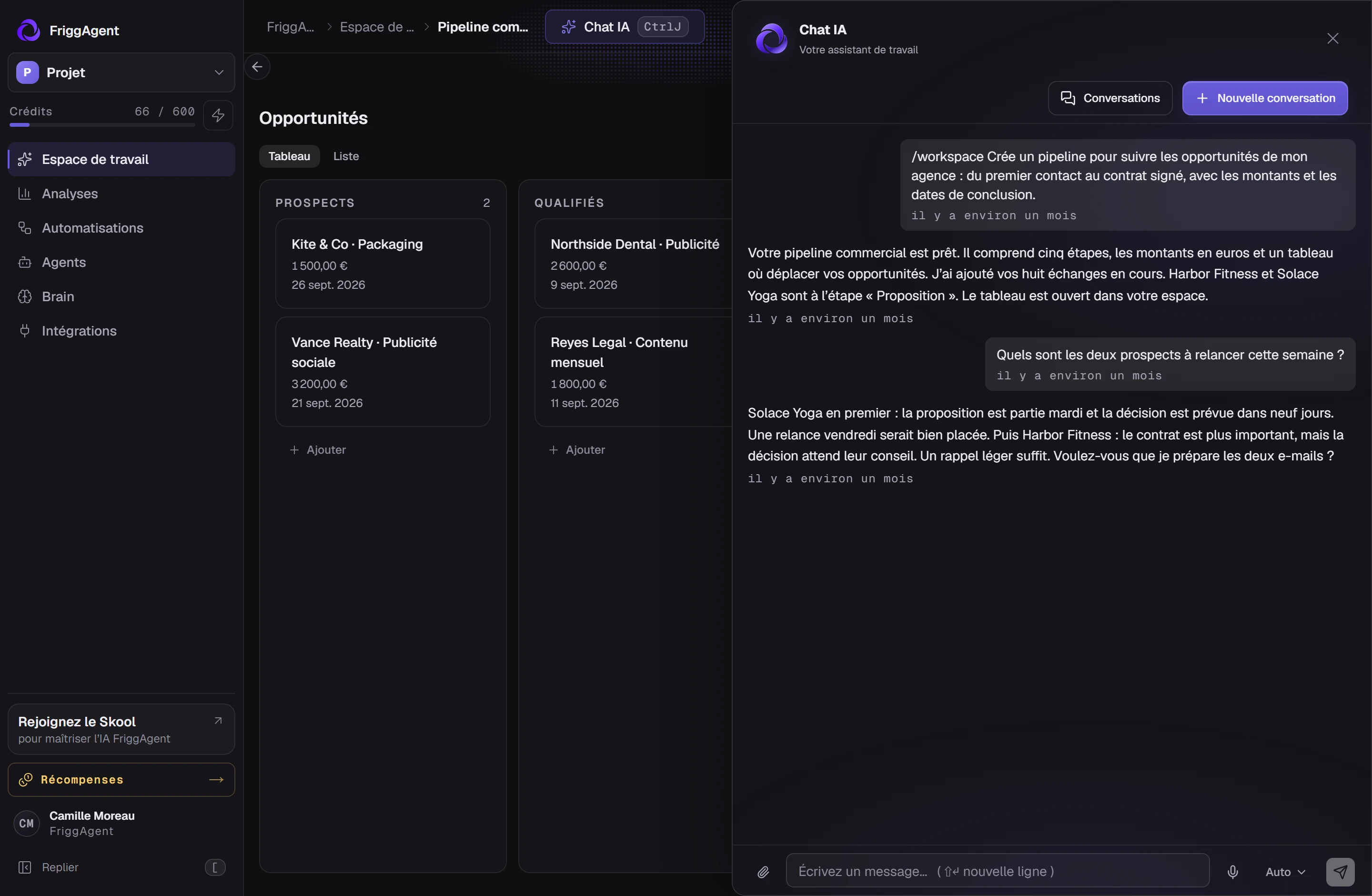Screen dimensions: 1372x896
Task: Click the FriggA... breadcrumb
Action: tap(290, 27)
